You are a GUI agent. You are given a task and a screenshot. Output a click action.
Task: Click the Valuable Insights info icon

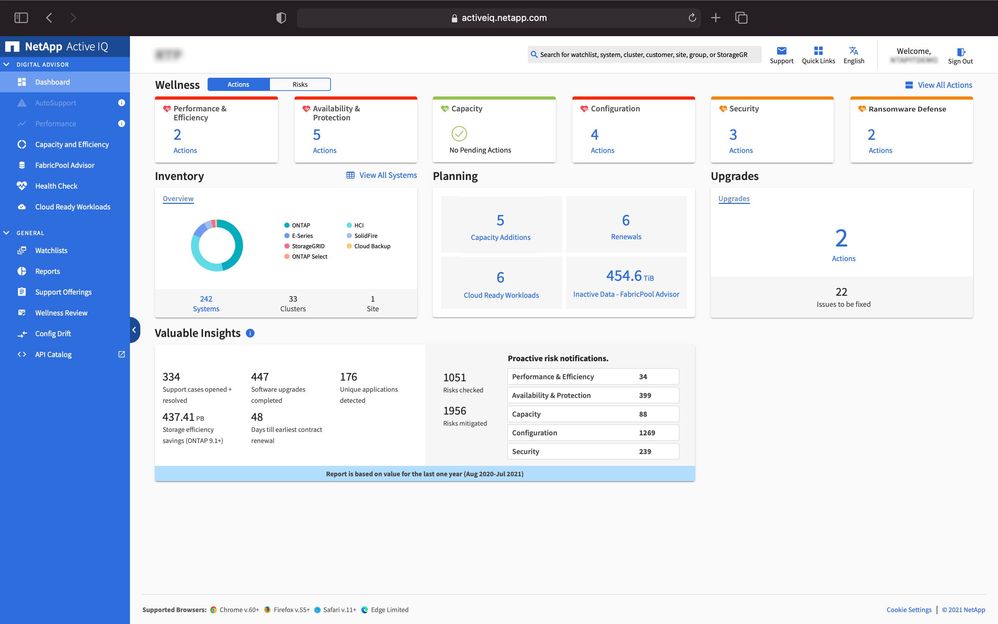(250, 333)
